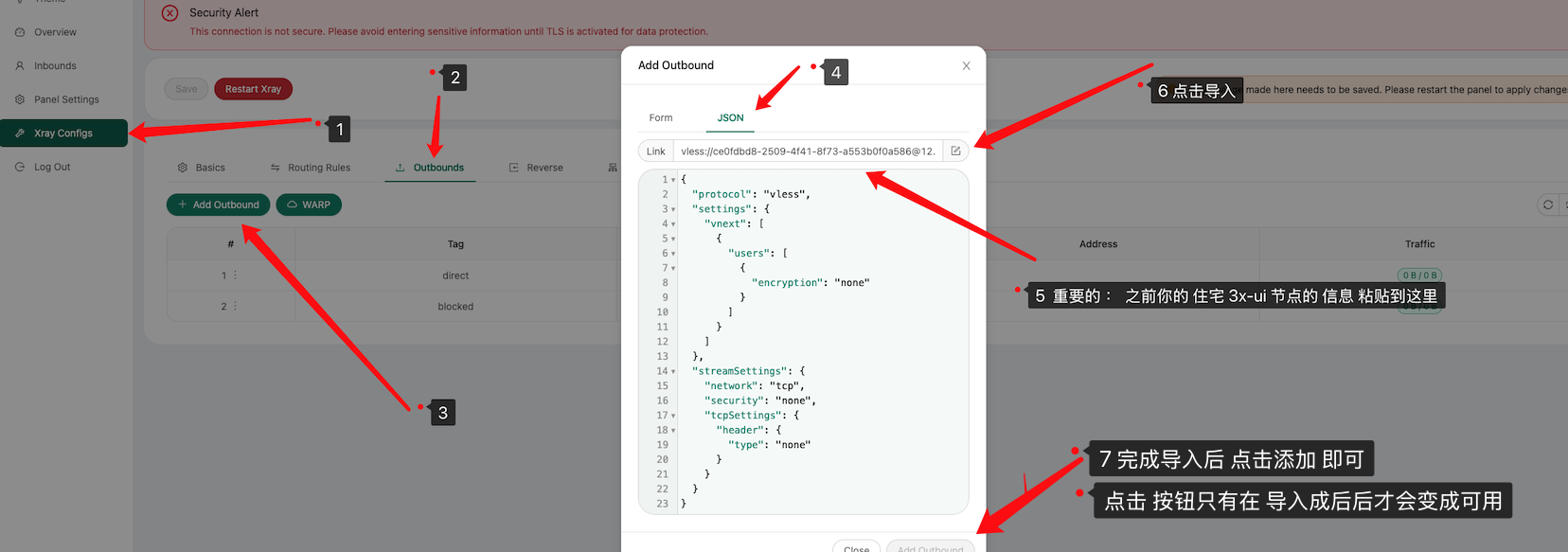The width and height of the screenshot is (1568, 552).
Task: Open the row 1 more-options dots
Action: click(235, 276)
